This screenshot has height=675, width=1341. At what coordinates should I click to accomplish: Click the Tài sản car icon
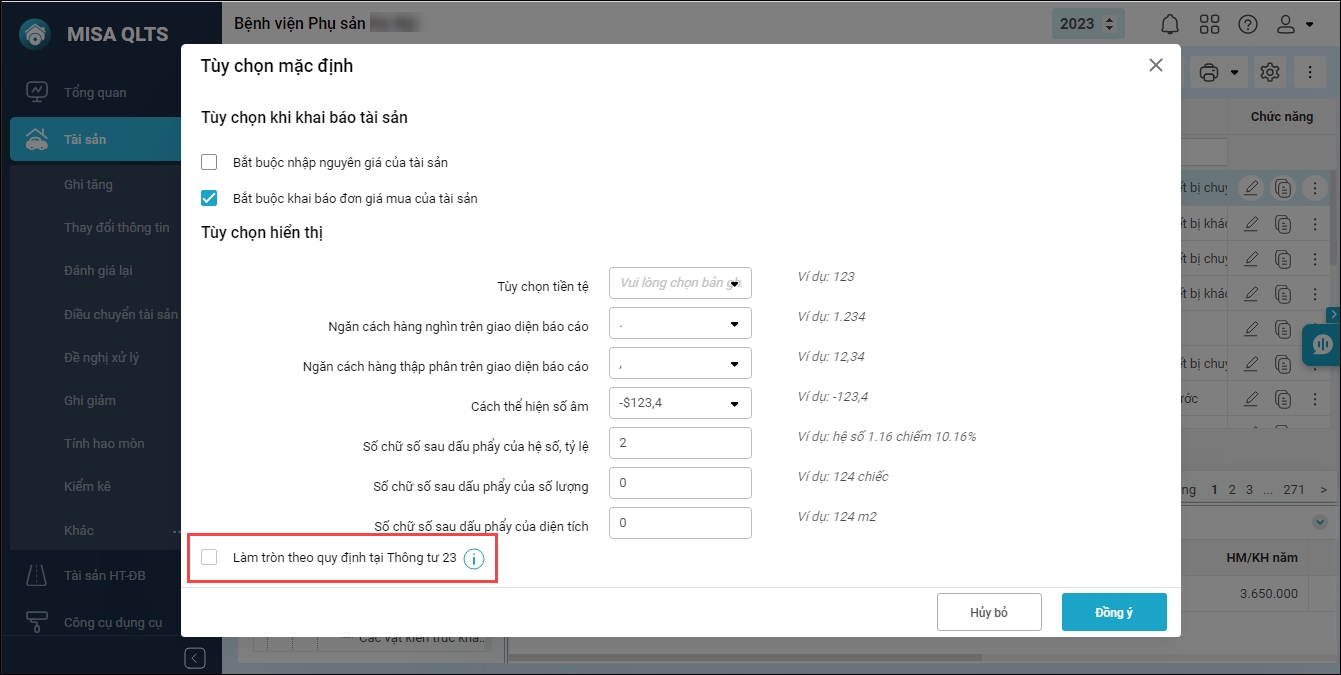(37, 139)
